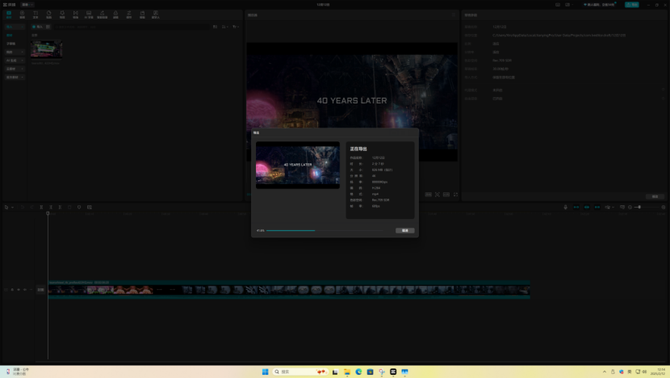
Task: Click the redo icon in timeline toolbar
Action: (32, 207)
